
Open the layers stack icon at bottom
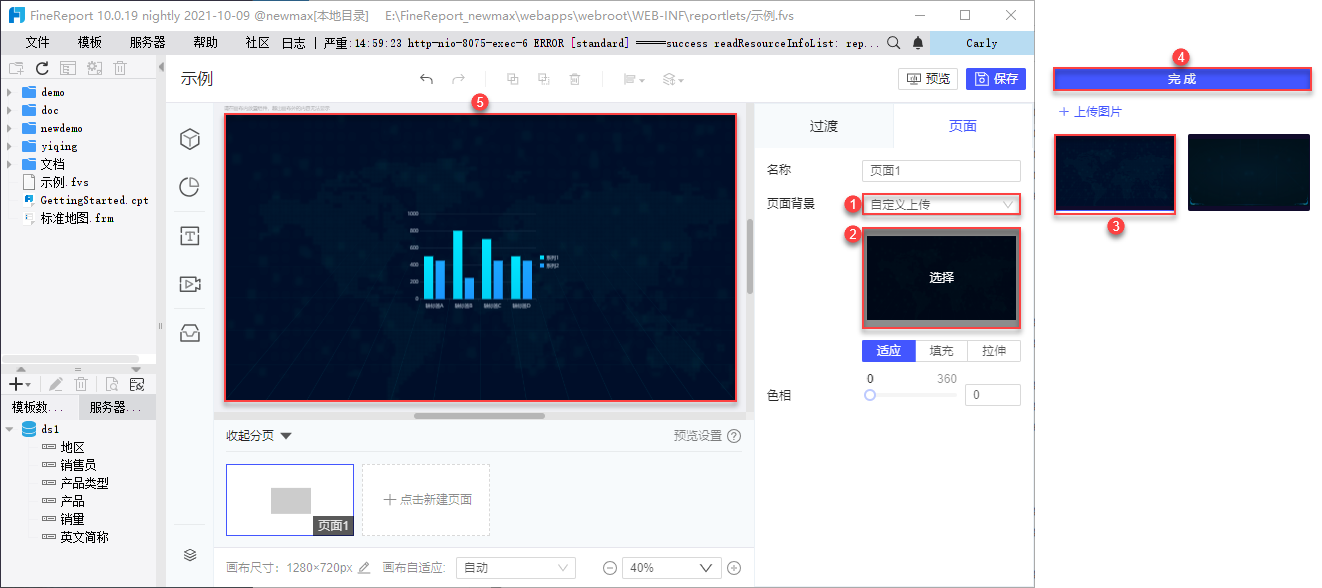(x=190, y=555)
